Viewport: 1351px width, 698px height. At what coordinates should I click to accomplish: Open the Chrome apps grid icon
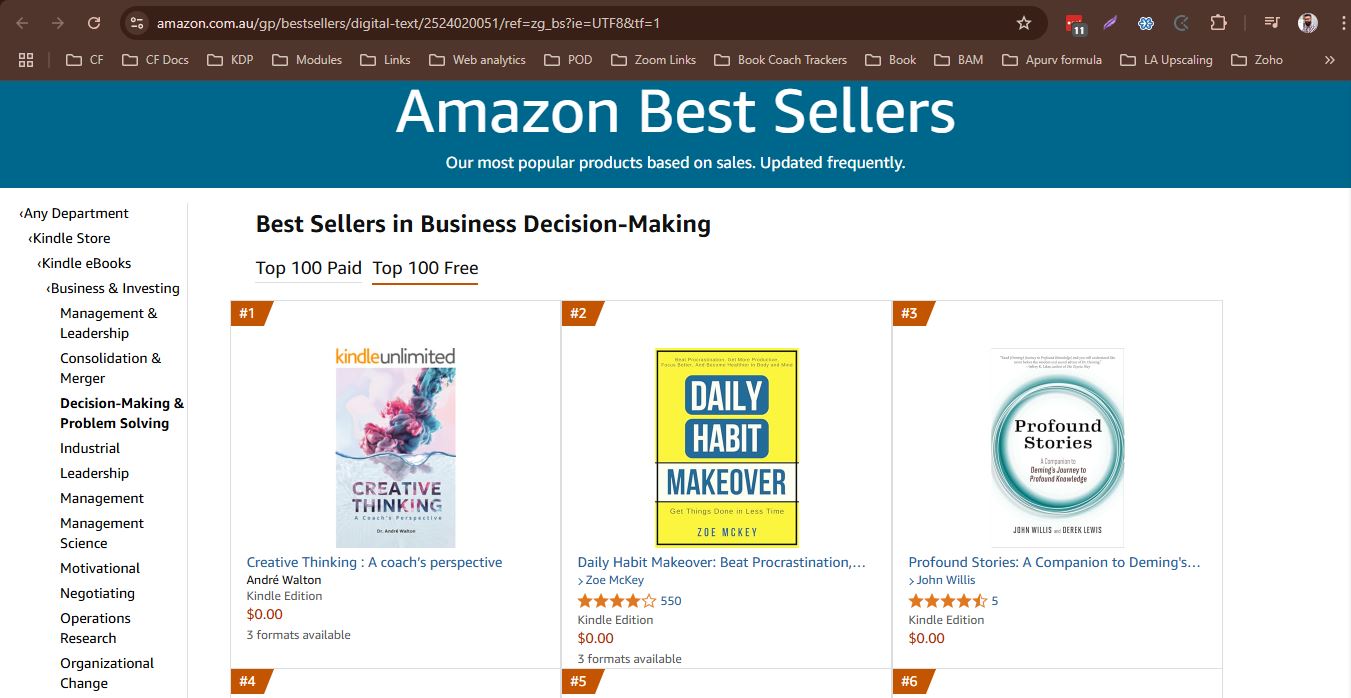coord(26,60)
